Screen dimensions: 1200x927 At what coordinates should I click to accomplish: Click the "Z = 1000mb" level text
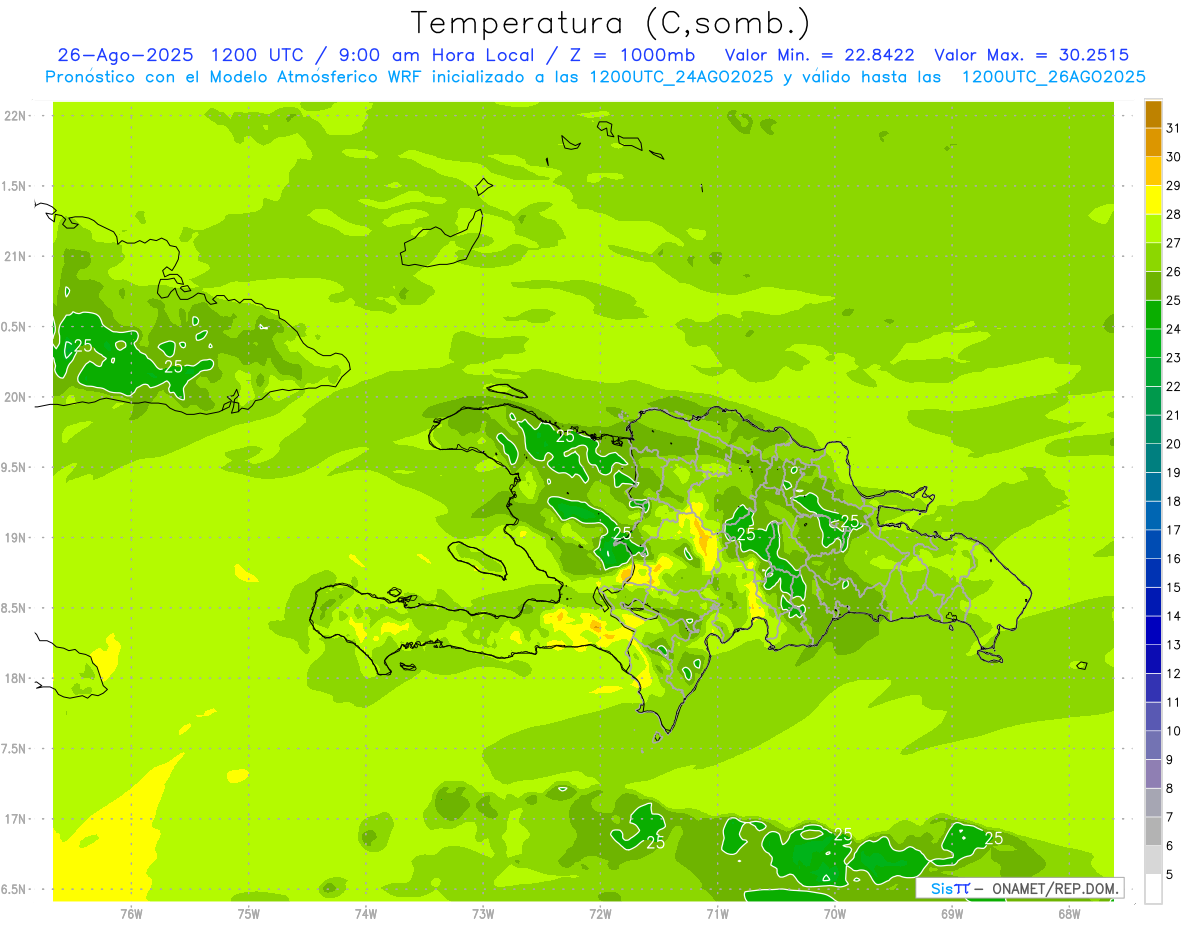(x=633, y=55)
